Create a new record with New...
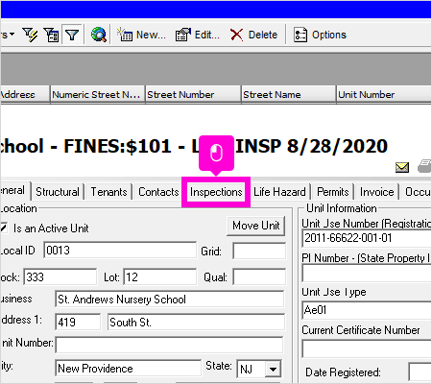 141,35
